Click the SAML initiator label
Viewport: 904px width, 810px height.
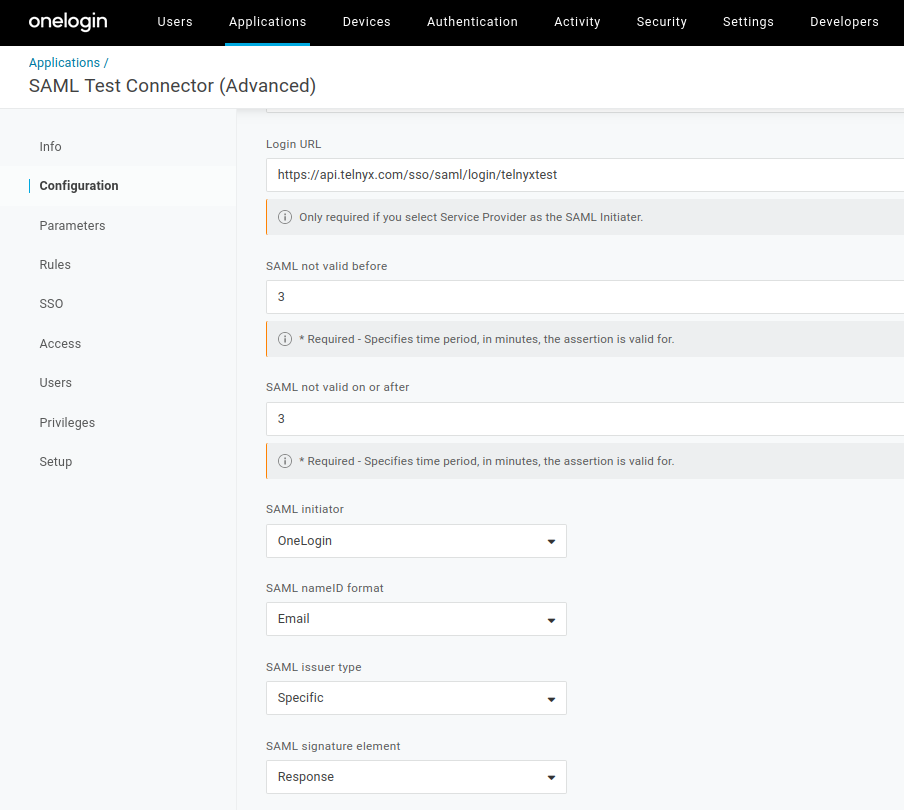click(304, 509)
